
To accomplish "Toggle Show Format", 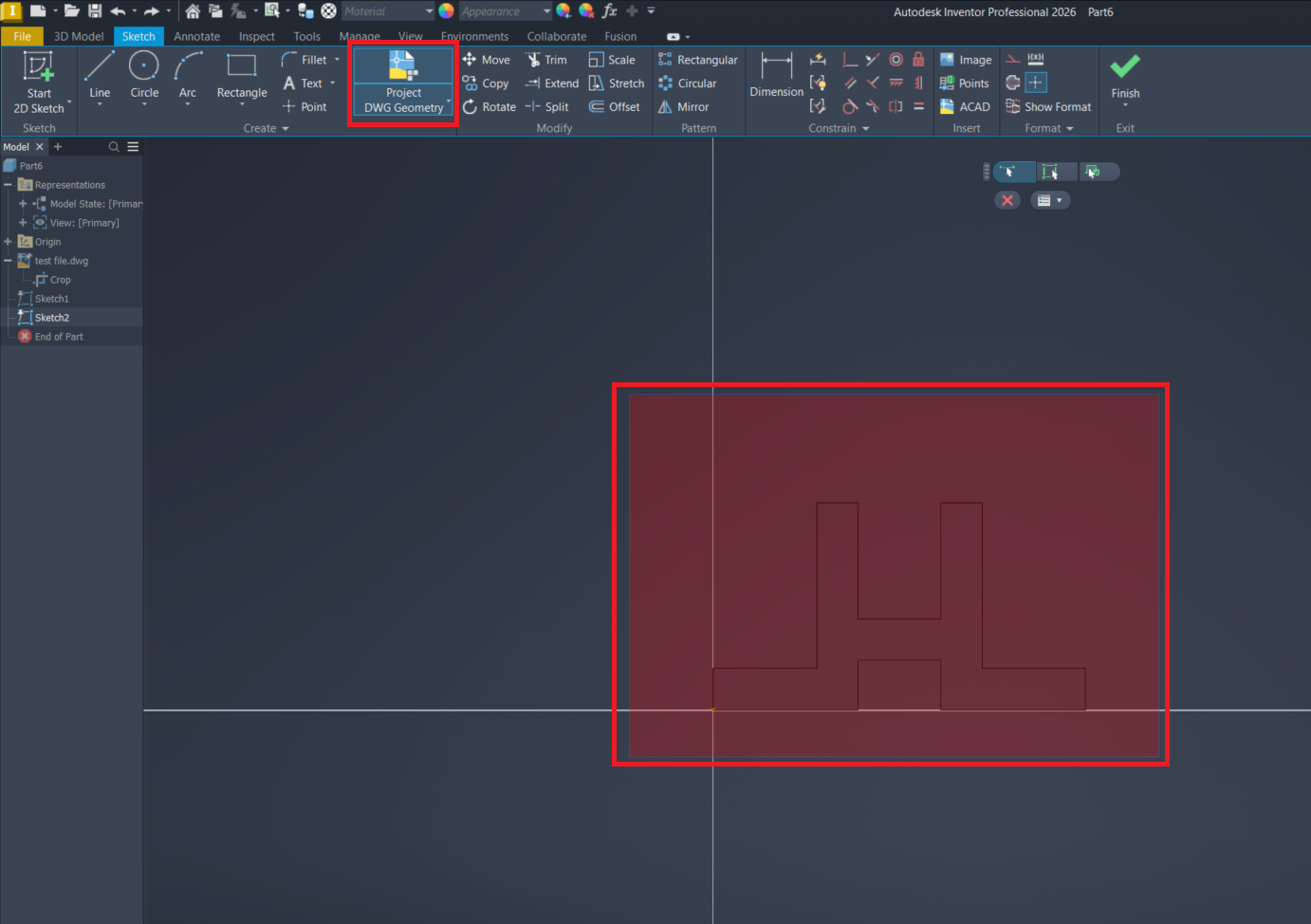I will pyautogui.click(x=1048, y=107).
